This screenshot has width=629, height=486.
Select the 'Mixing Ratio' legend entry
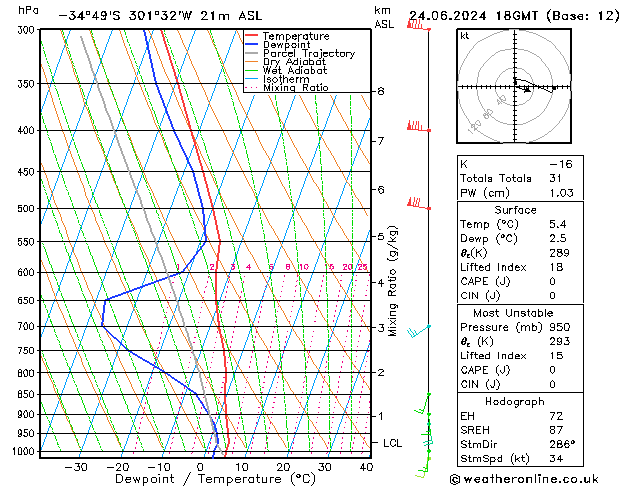296,87
